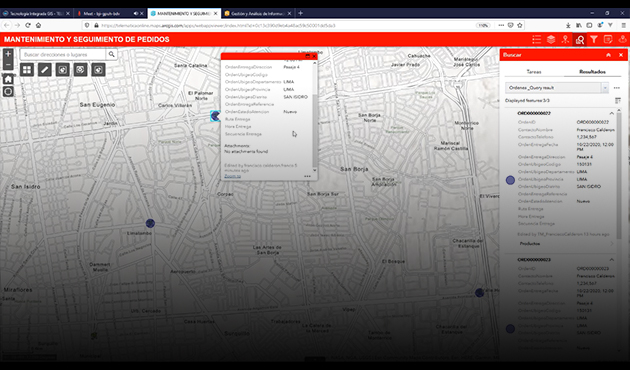This screenshot has height=370, width=630.
Task: Open the layer list stack icon
Action: pos(551,39)
